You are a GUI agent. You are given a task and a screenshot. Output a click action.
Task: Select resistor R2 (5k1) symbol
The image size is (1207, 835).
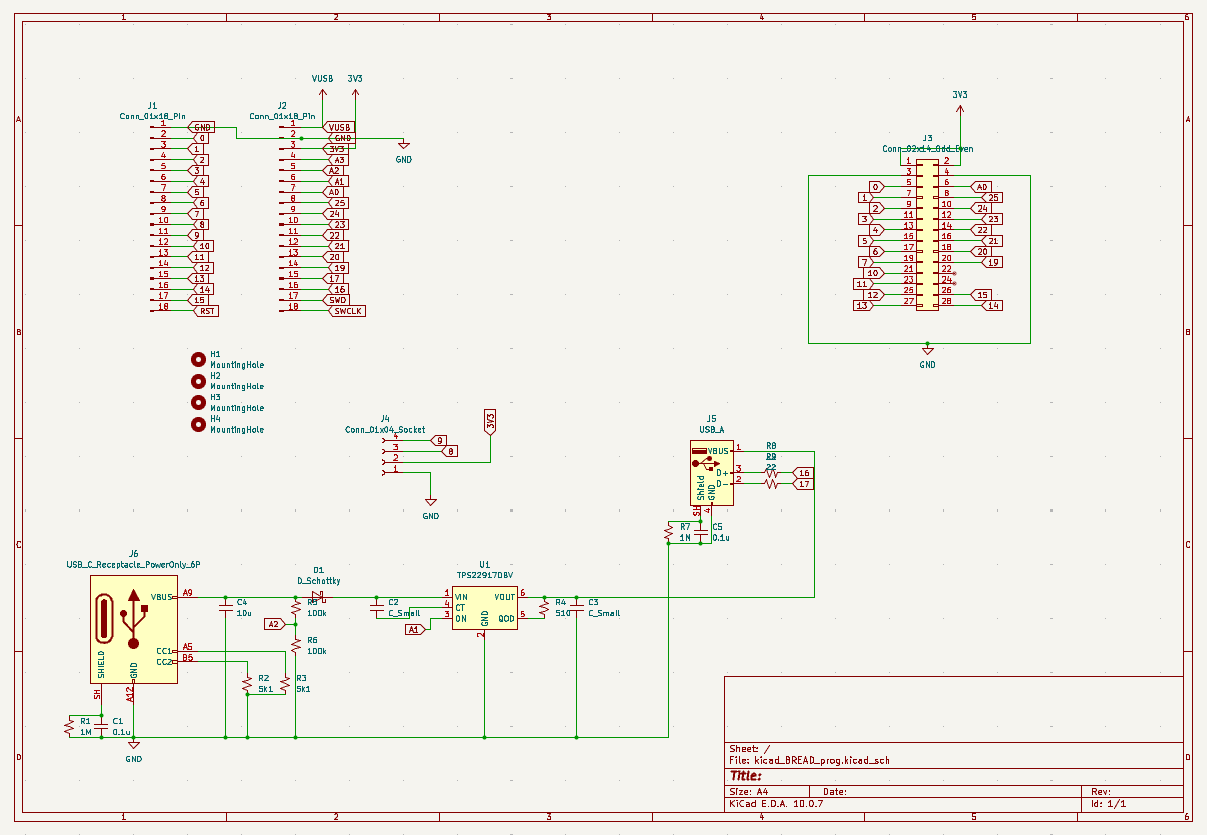[246, 684]
